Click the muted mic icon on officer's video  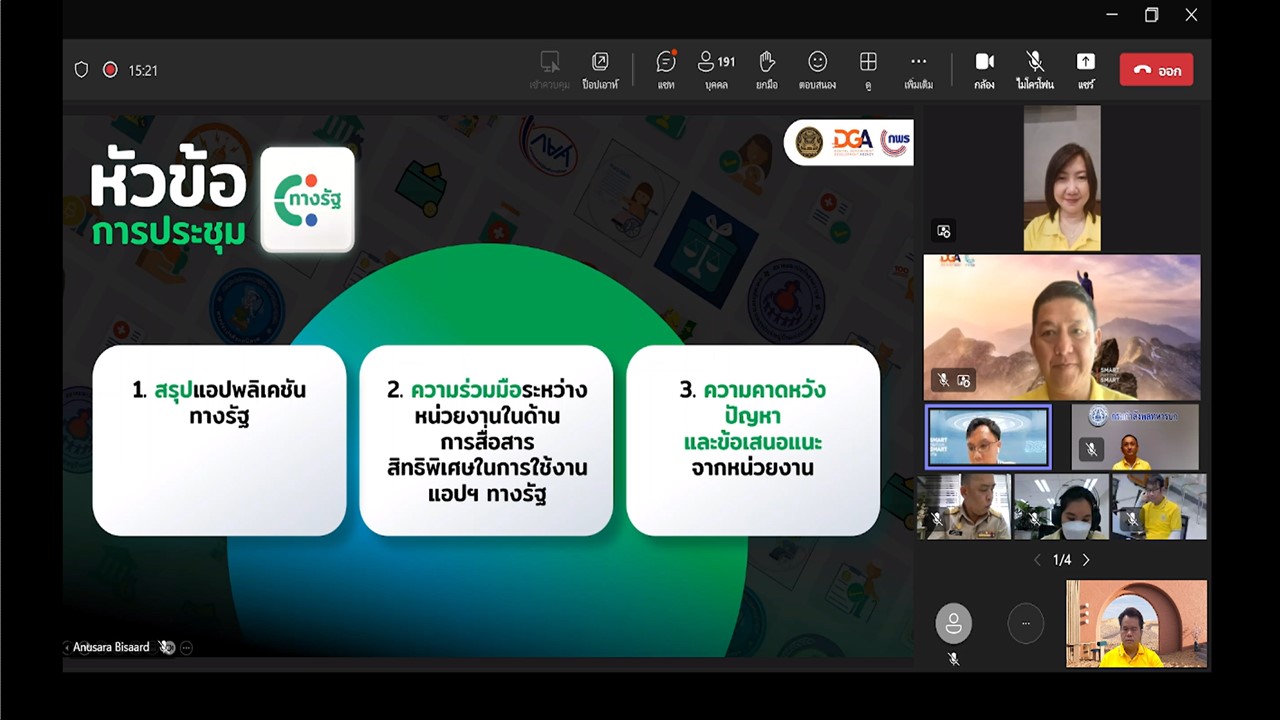coord(937,520)
